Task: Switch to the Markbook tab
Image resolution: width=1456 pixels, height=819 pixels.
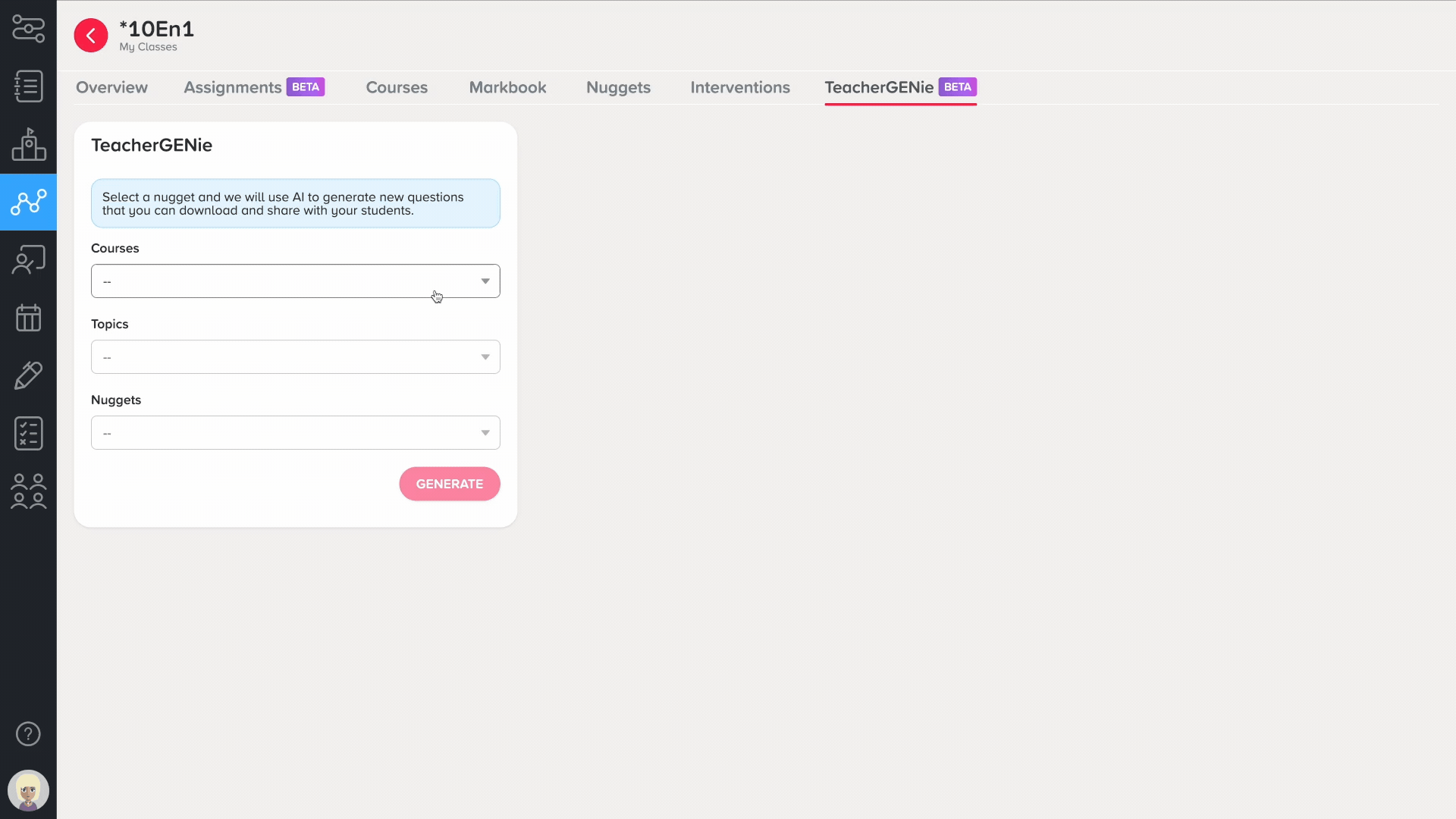Action: click(507, 87)
